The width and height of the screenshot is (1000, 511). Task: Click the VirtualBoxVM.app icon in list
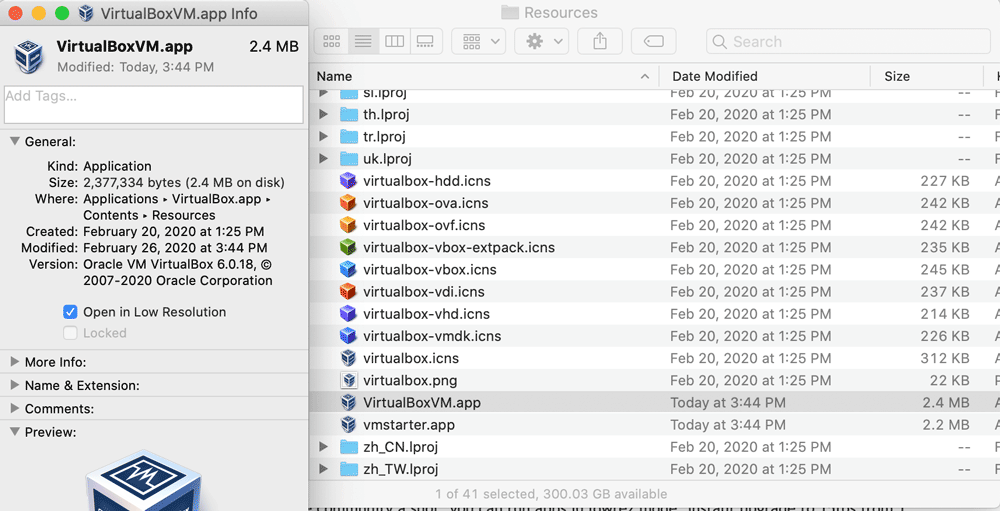[348, 403]
